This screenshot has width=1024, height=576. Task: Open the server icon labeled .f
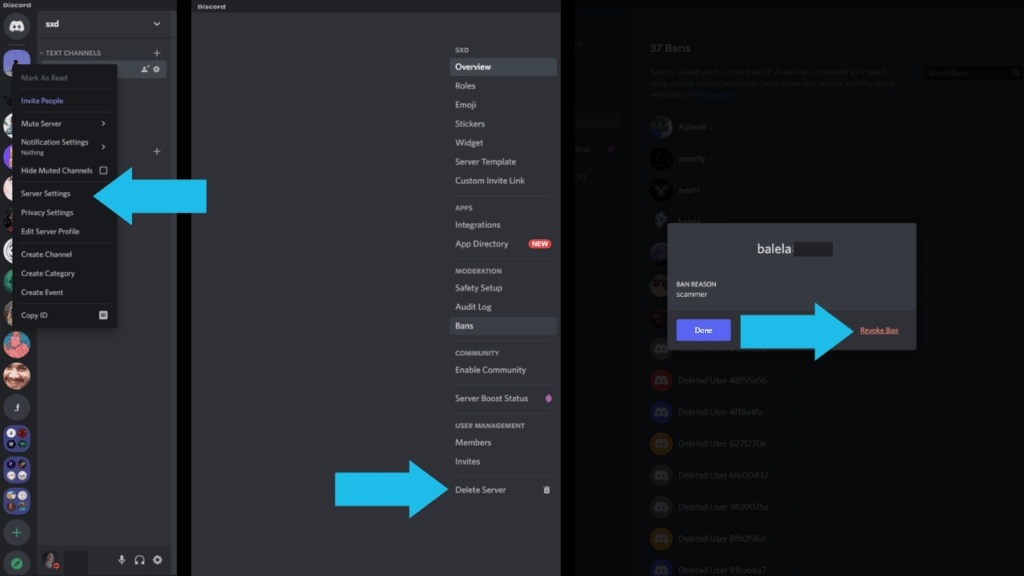17,408
